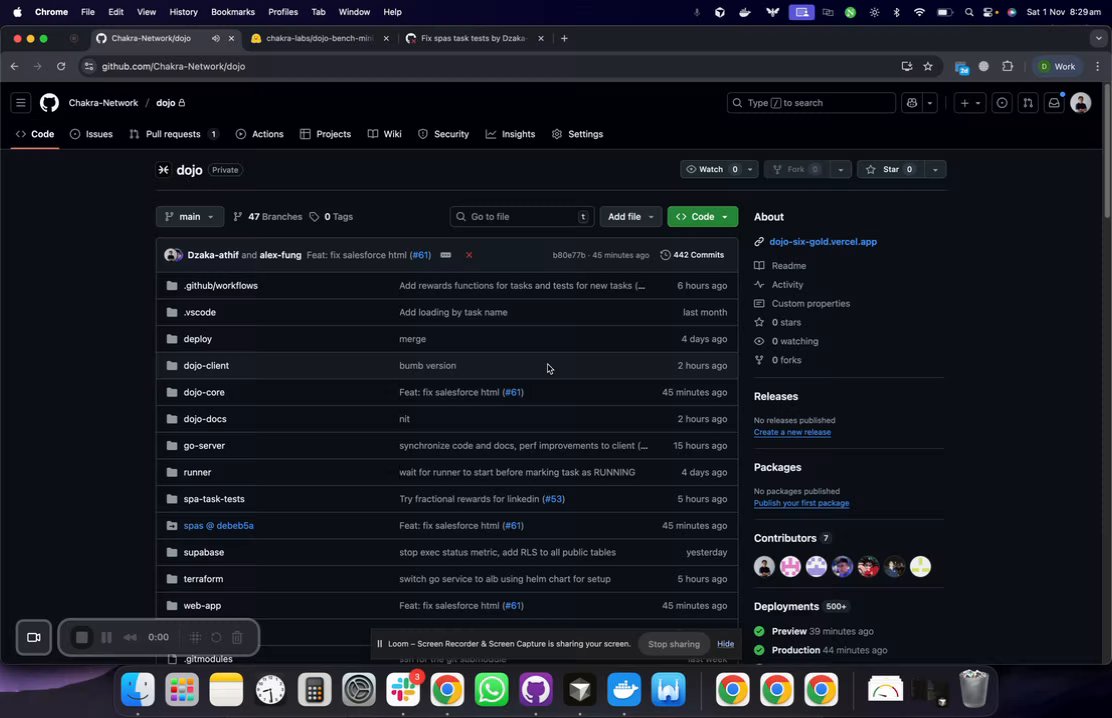Stop Loom recording square button
The width and height of the screenshot is (1112, 718).
click(82, 637)
